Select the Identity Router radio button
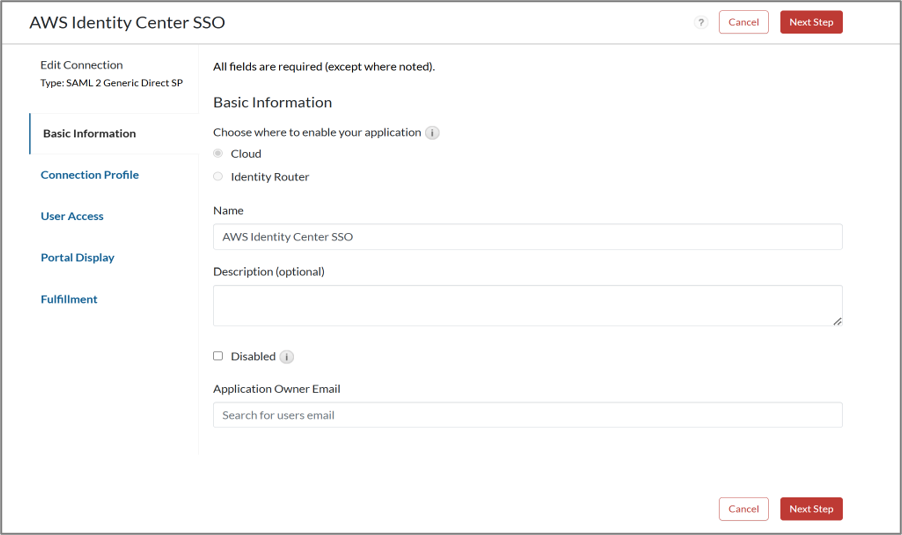This screenshot has height=535, width=902. click(218, 176)
